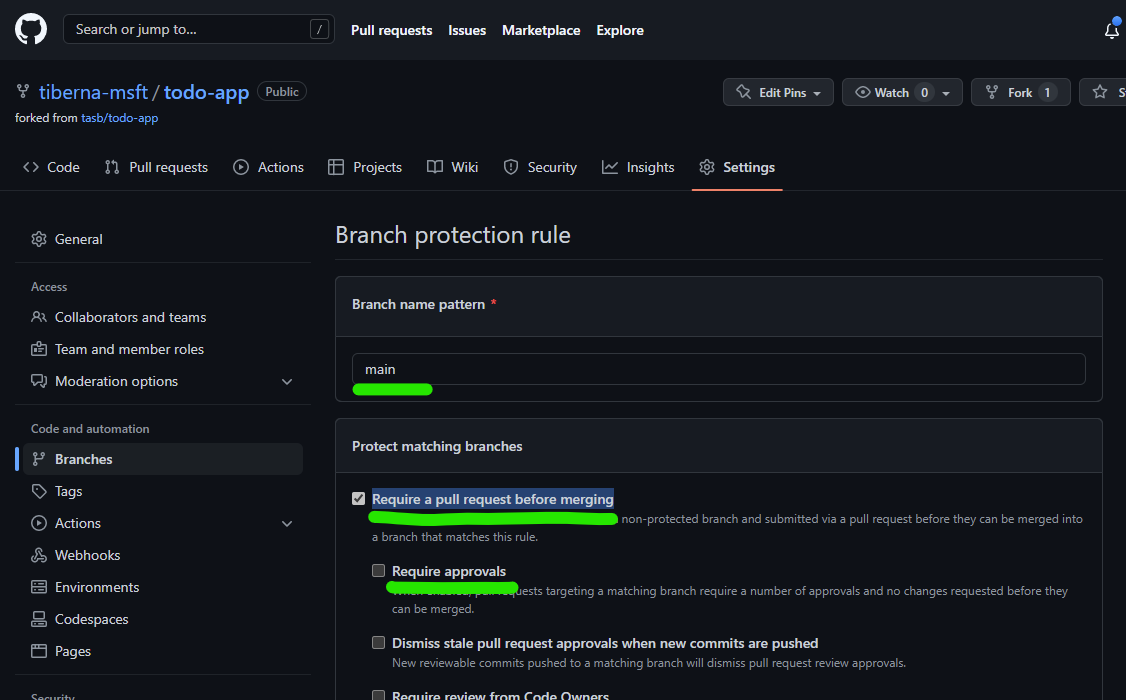Enable the Require approvals checkbox
Image resolution: width=1126 pixels, height=700 pixels.
(378, 570)
